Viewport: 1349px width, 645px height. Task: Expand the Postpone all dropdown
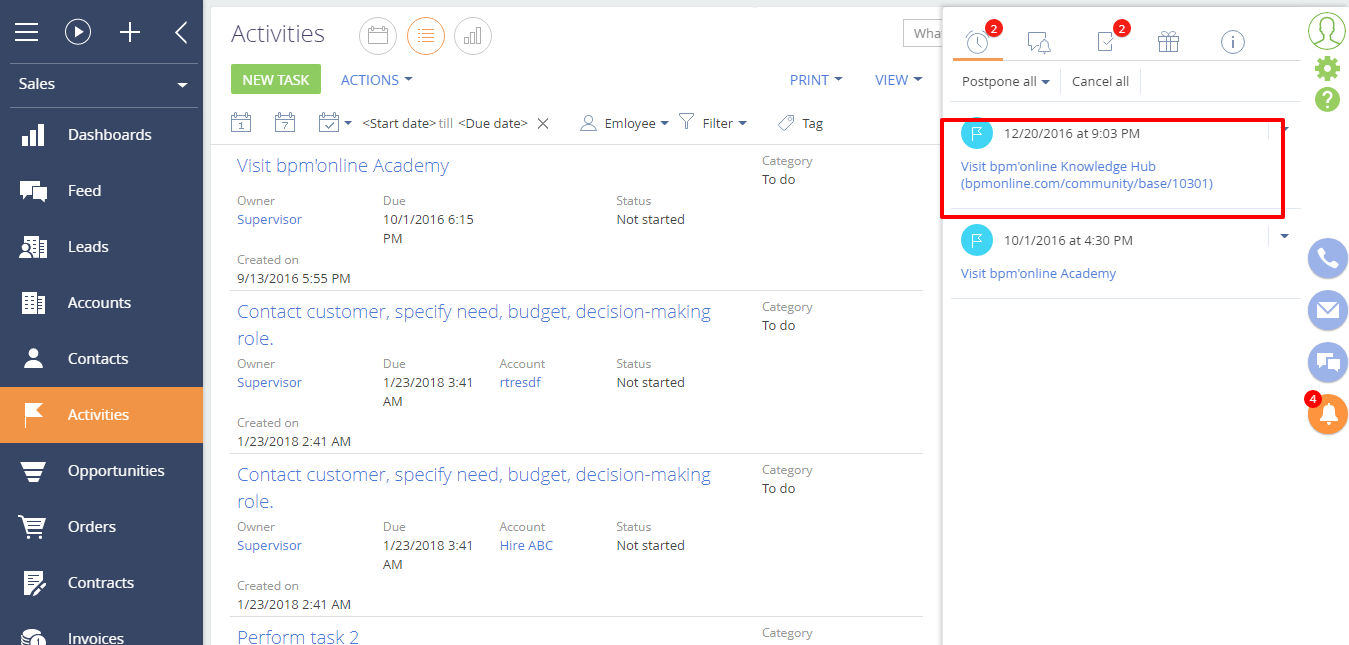click(x=1003, y=81)
